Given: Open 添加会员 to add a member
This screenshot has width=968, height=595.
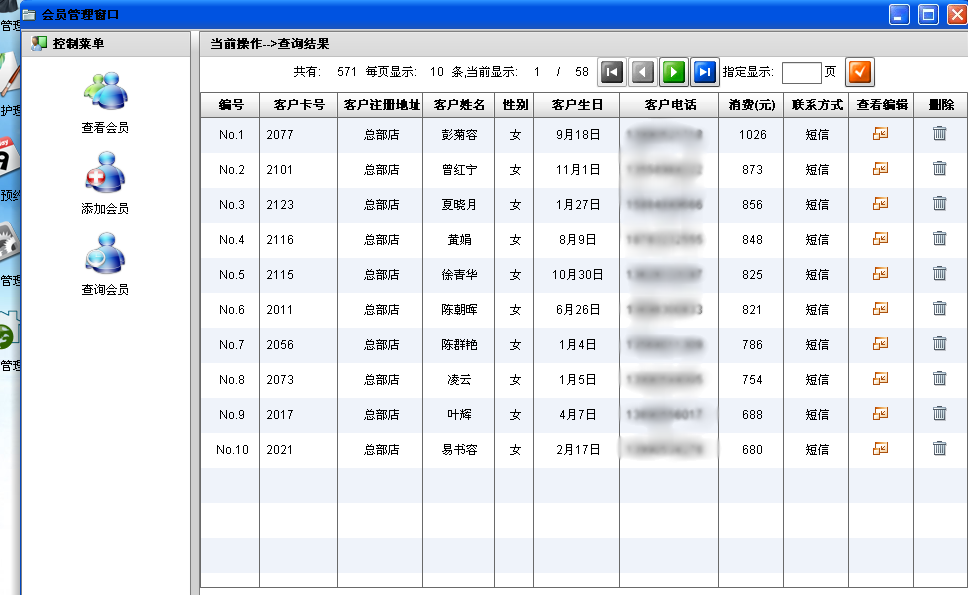Looking at the screenshot, I should [106, 183].
